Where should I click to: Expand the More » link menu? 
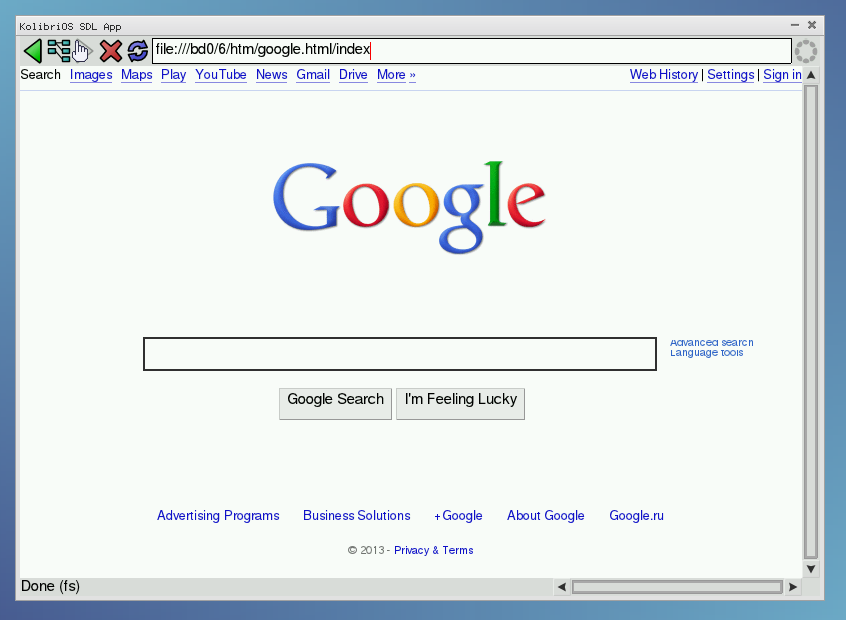click(x=396, y=75)
